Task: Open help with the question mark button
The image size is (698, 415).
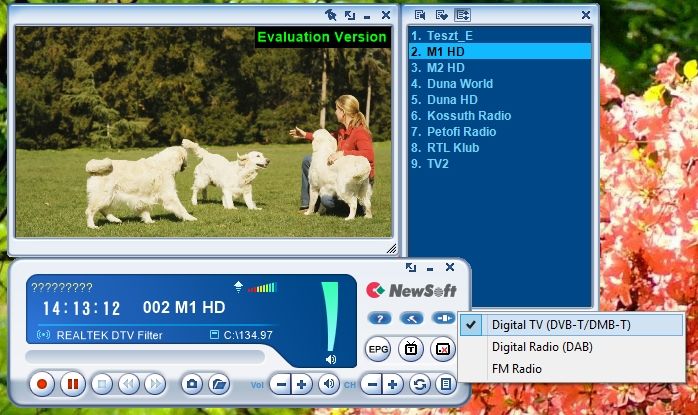Action: 380,318
